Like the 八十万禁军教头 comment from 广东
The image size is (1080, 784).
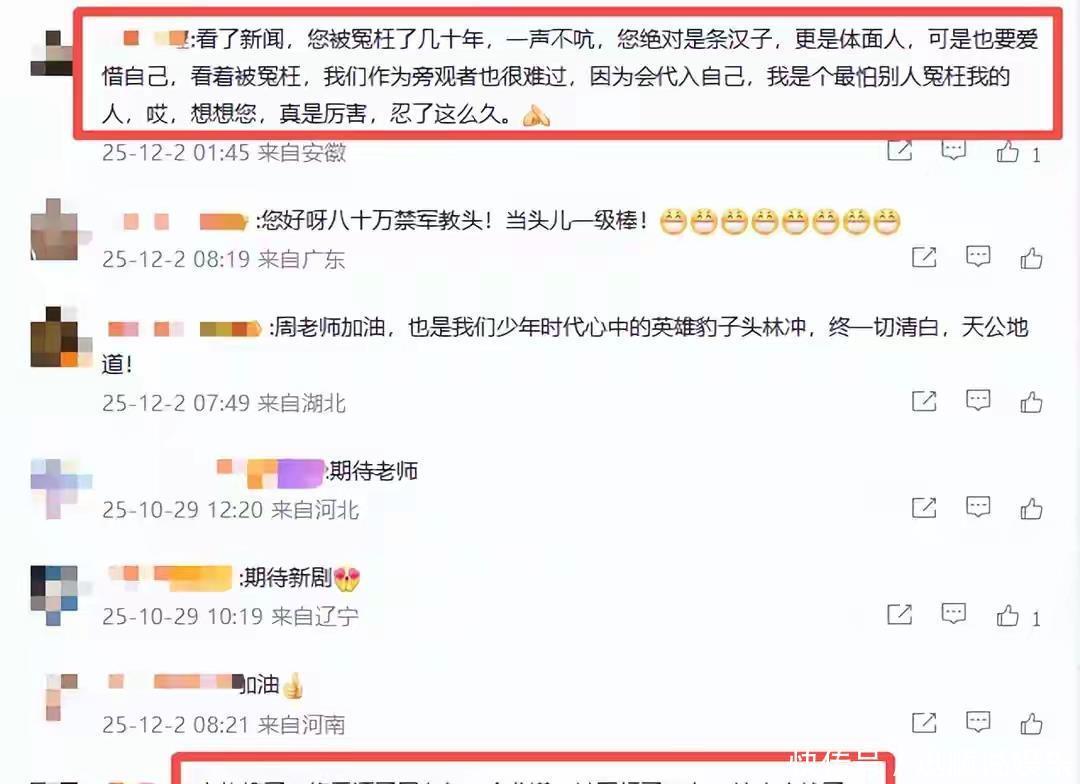click(1031, 258)
